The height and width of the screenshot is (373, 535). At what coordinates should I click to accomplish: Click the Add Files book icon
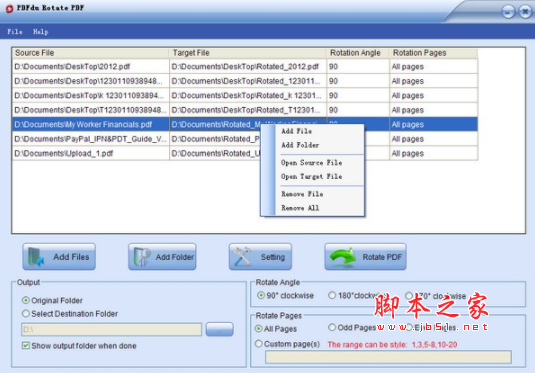tap(36, 257)
